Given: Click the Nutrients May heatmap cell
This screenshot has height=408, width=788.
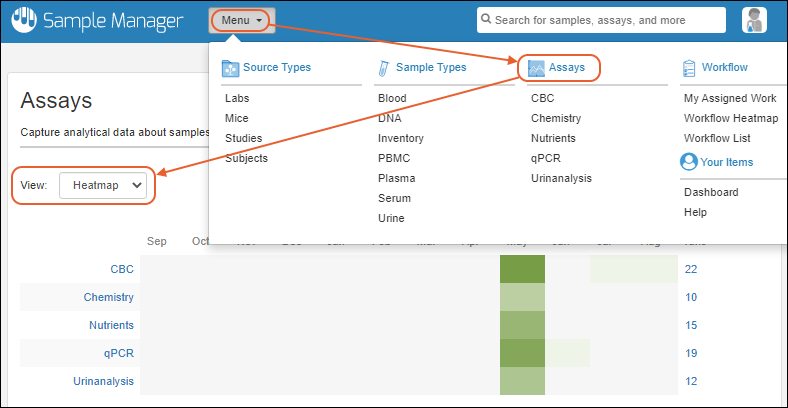Looking at the screenshot, I should coord(522,325).
